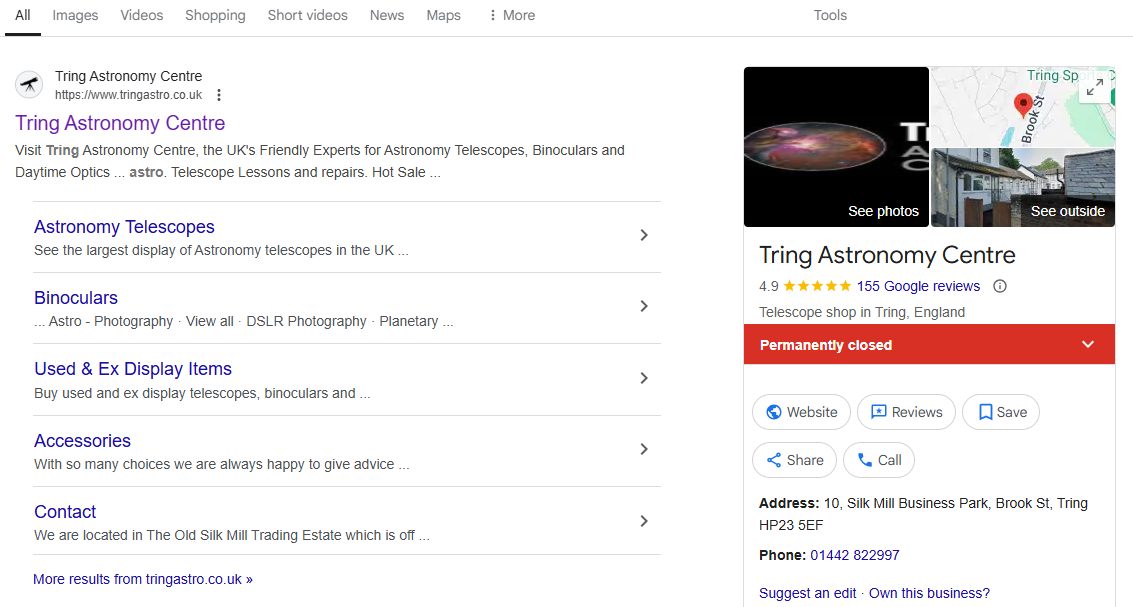Image resolution: width=1133 pixels, height=607 pixels.
Task: Open the three-dot menu beside tringastro.co.uk URL
Action: (219, 95)
